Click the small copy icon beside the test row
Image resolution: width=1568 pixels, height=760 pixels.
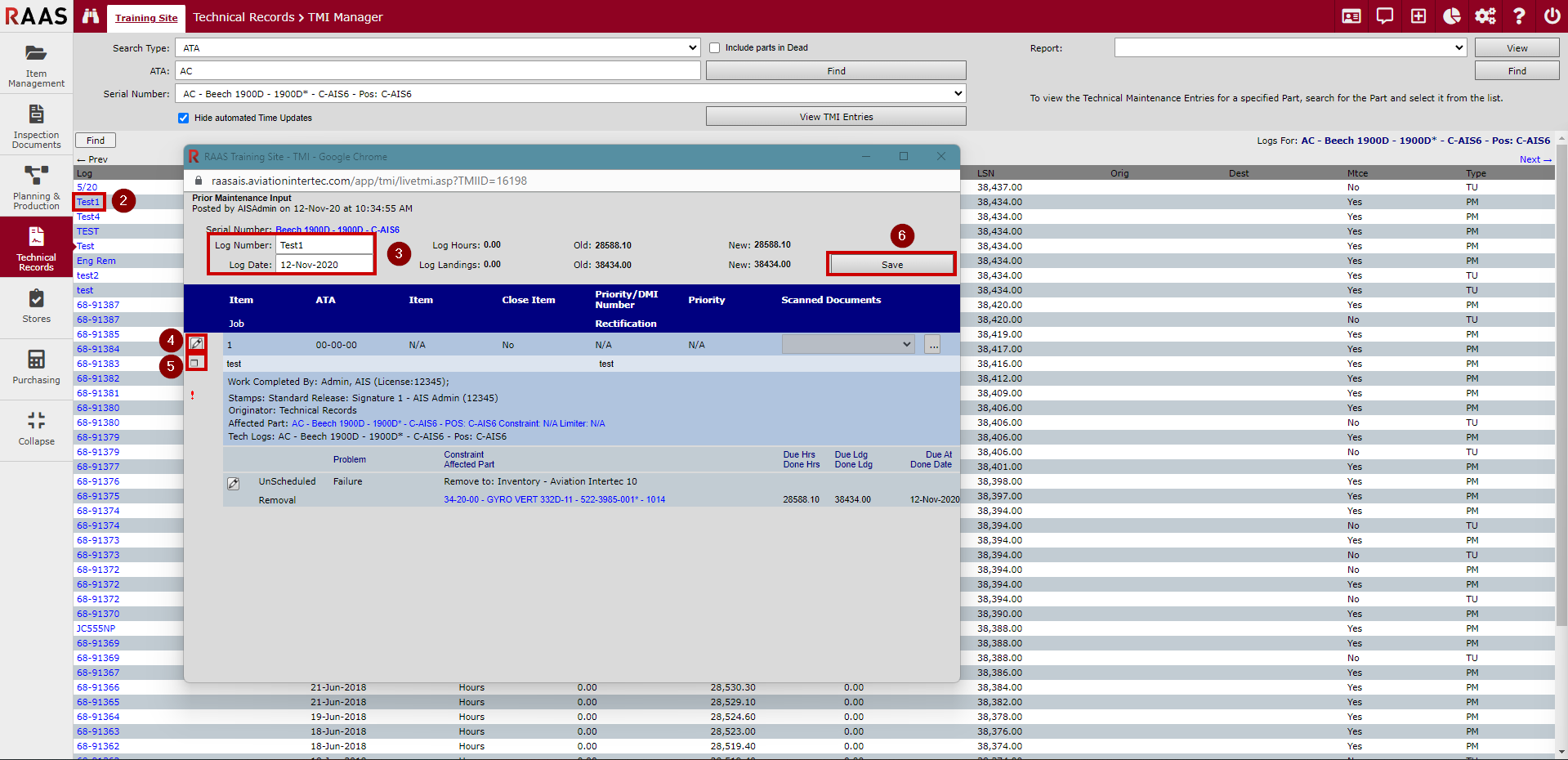tap(194, 362)
